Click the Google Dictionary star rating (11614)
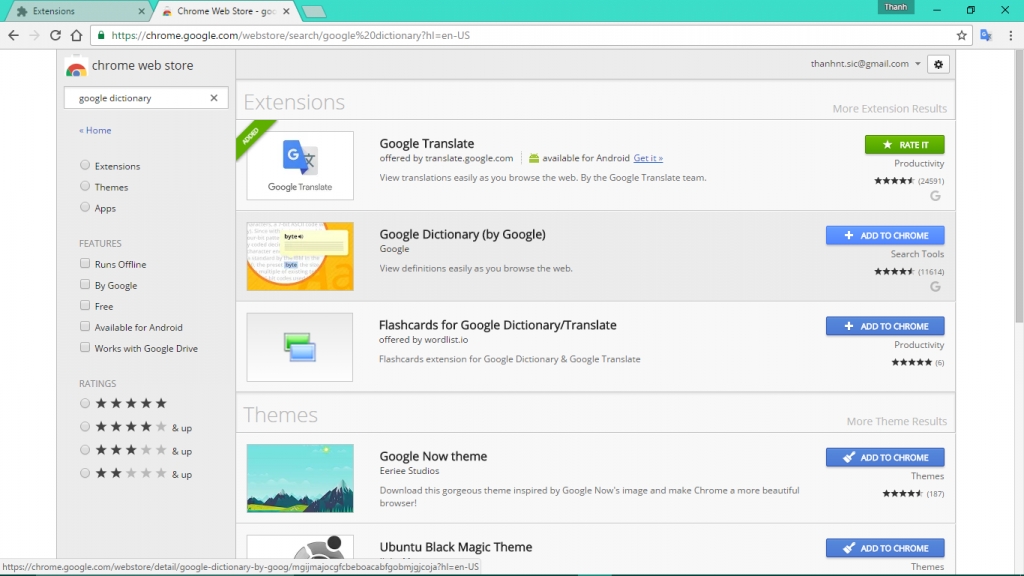 [x=909, y=271]
